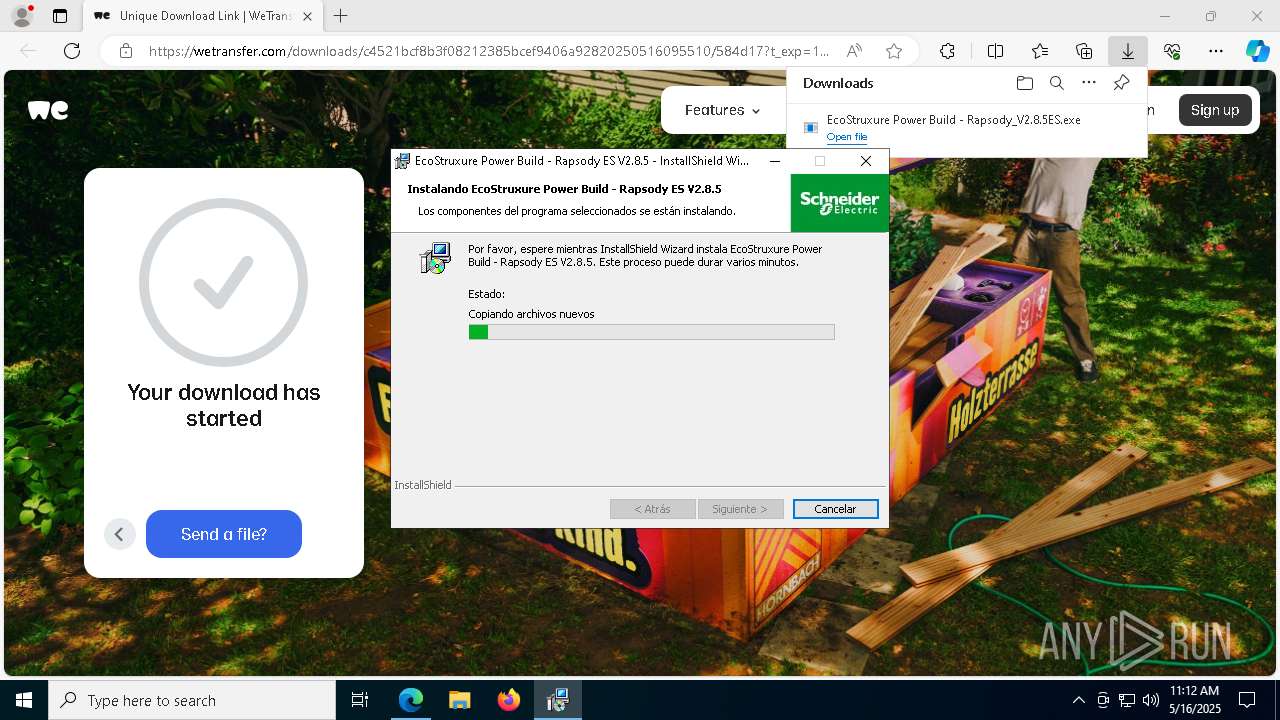Click the Edge profile avatar icon
The height and width of the screenshot is (720, 1280).
[x=21, y=16]
